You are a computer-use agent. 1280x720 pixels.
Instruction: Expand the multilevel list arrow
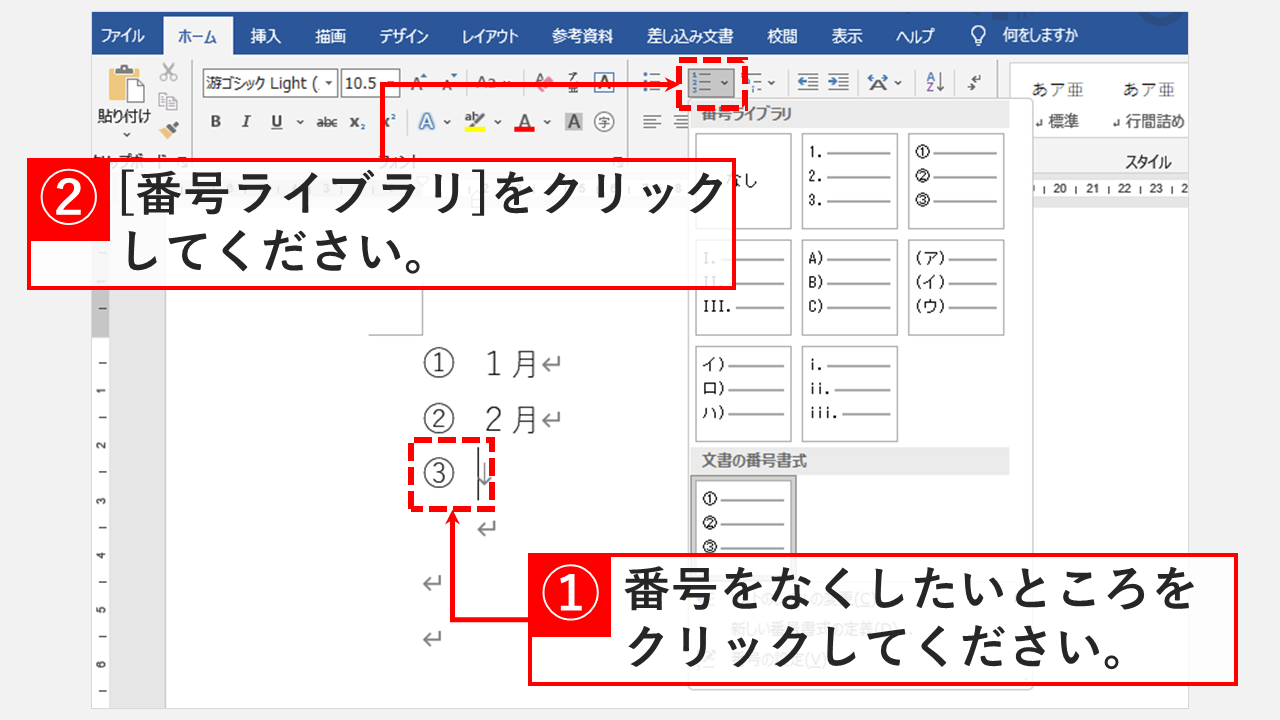(772, 83)
